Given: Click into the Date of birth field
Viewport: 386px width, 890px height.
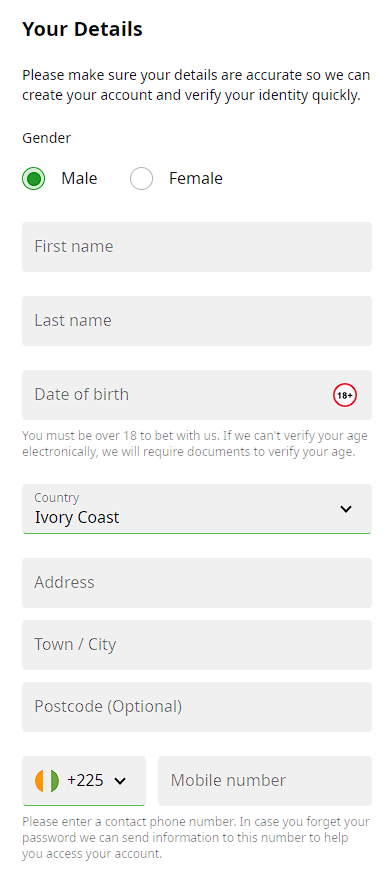Looking at the screenshot, I should 197,395.
